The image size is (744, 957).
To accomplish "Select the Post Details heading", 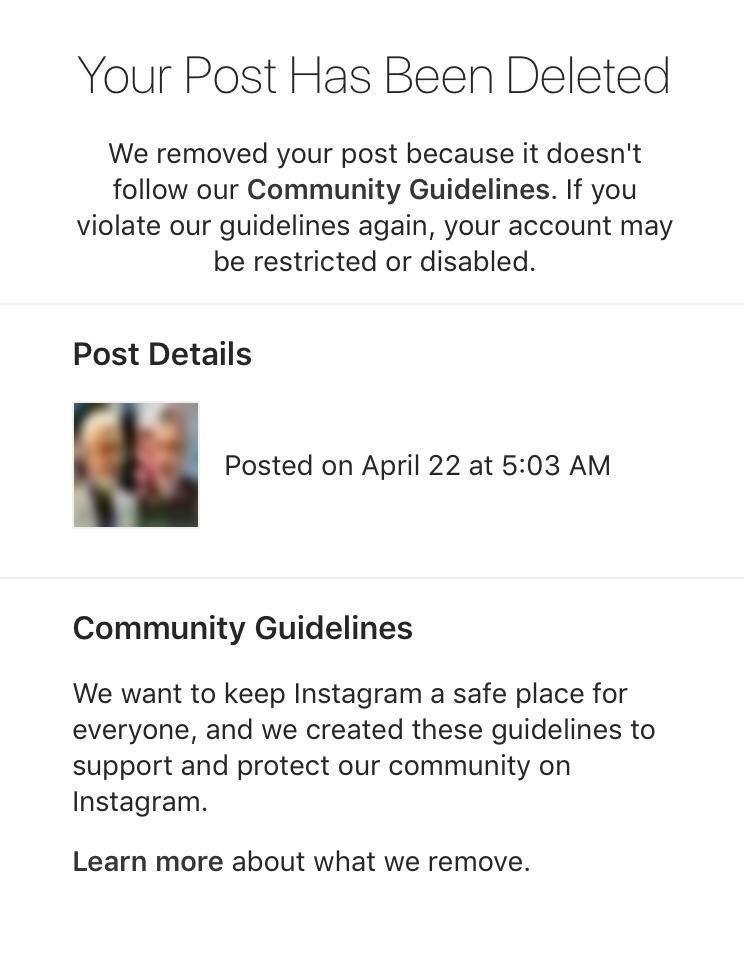I will click(x=162, y=354).
